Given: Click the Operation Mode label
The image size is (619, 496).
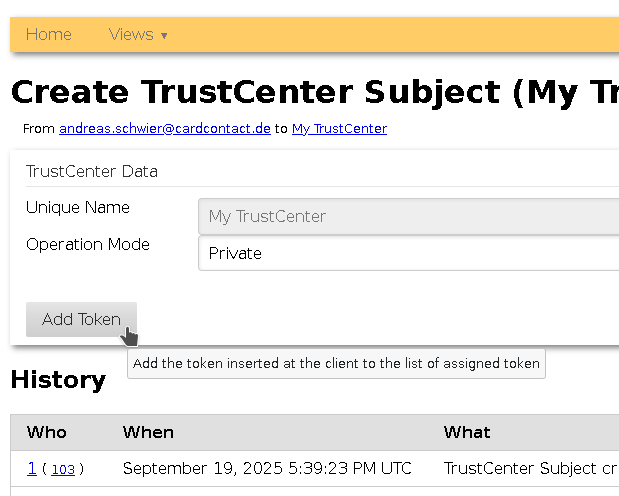Looking at the screenshot, I should click(88, 244).
